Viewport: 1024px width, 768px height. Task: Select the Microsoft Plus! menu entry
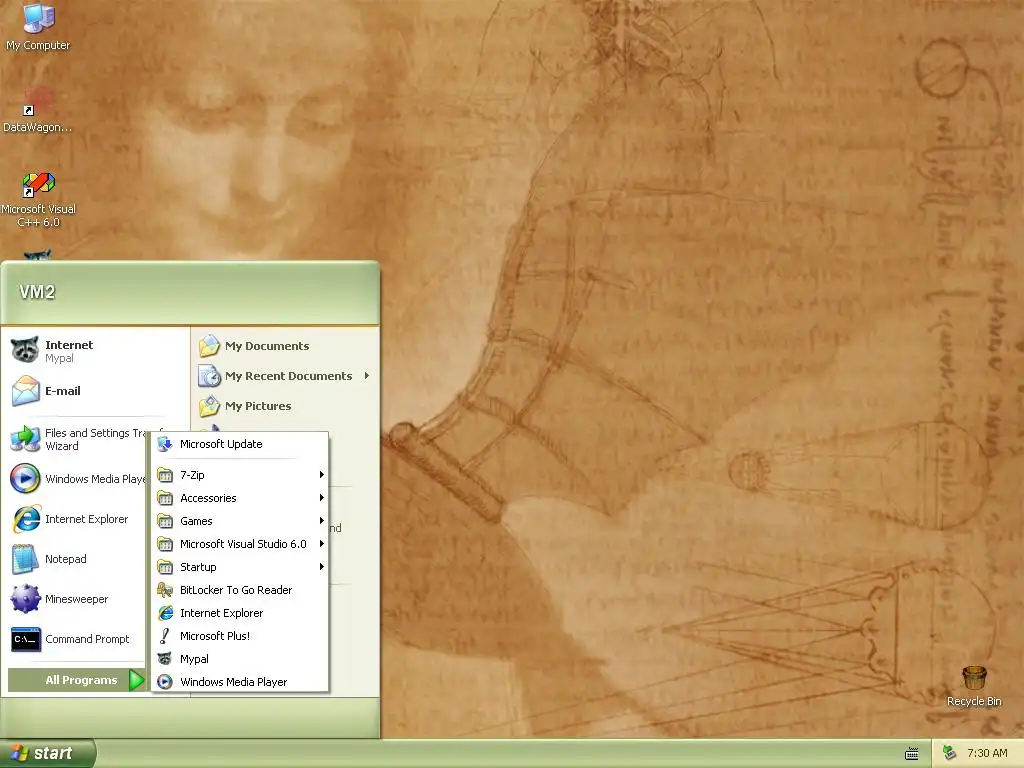(x=240, y=635)
